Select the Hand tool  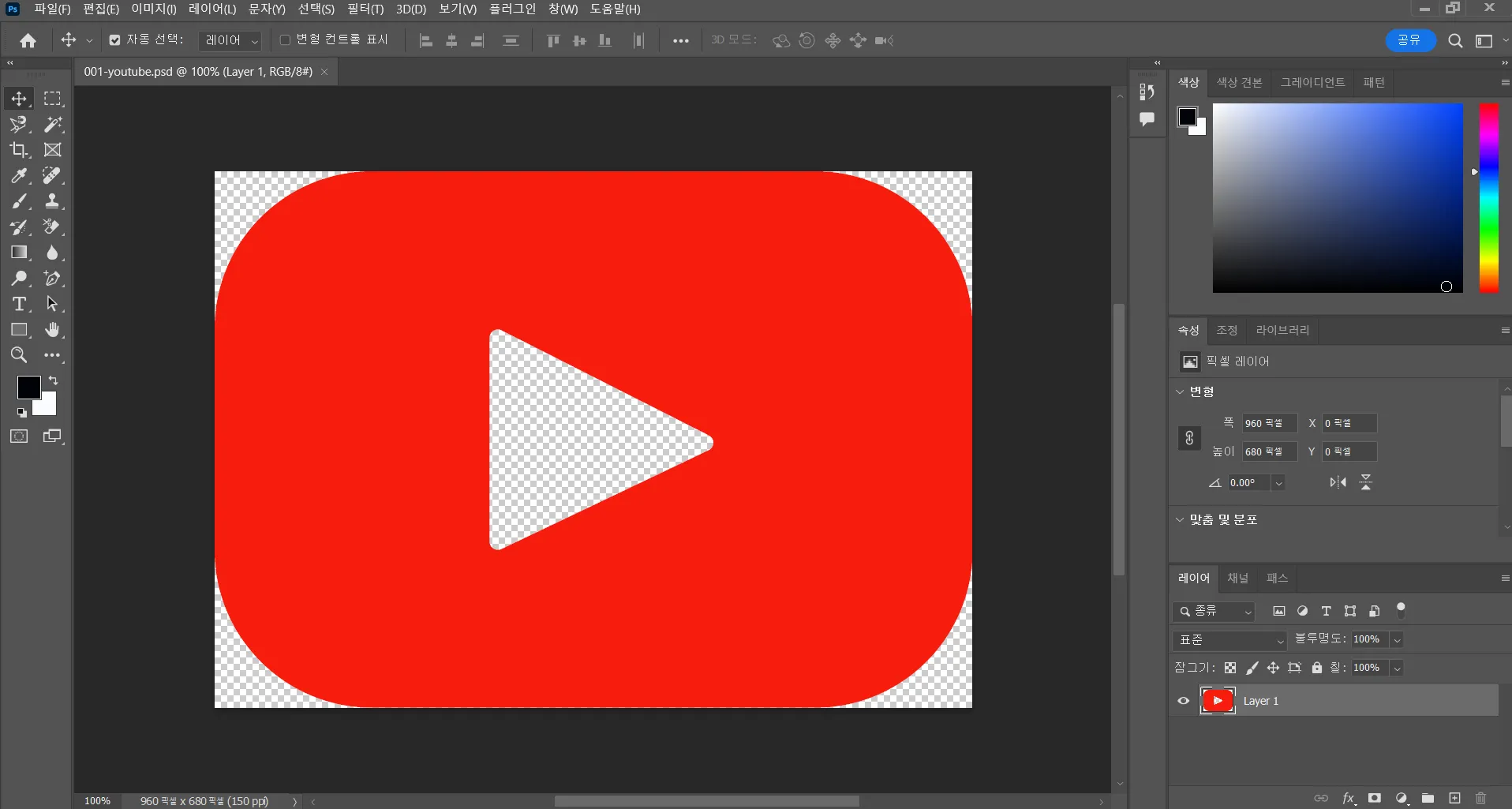click(x=52, y=330)
